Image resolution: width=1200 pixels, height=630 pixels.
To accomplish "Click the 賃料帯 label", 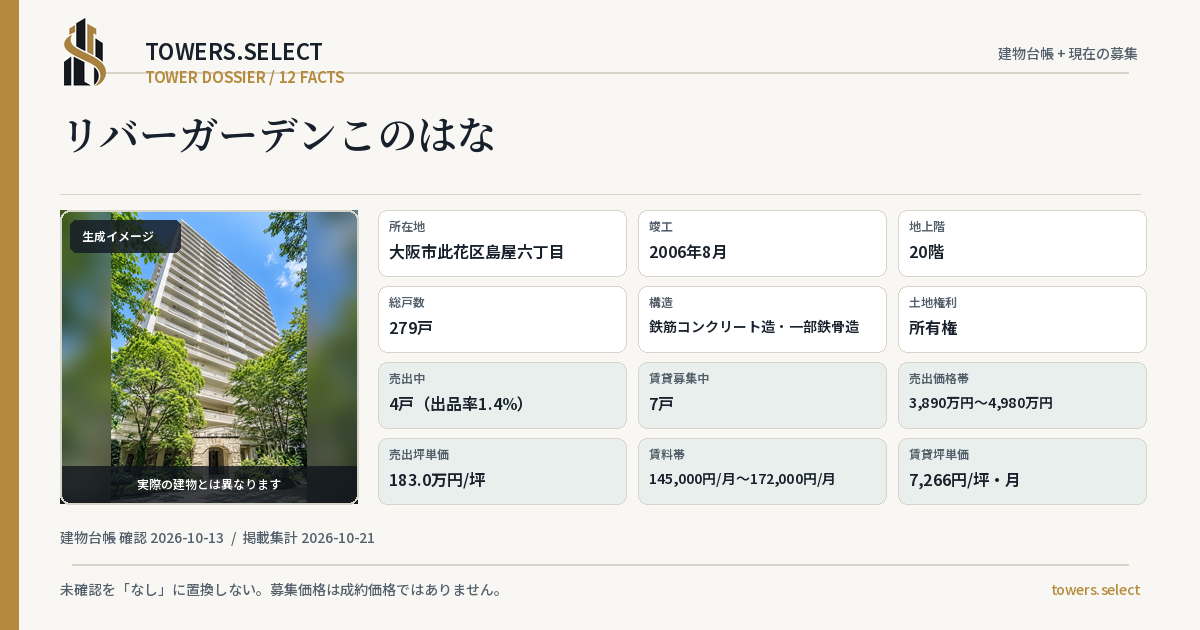I will click(x=667, y=454).
